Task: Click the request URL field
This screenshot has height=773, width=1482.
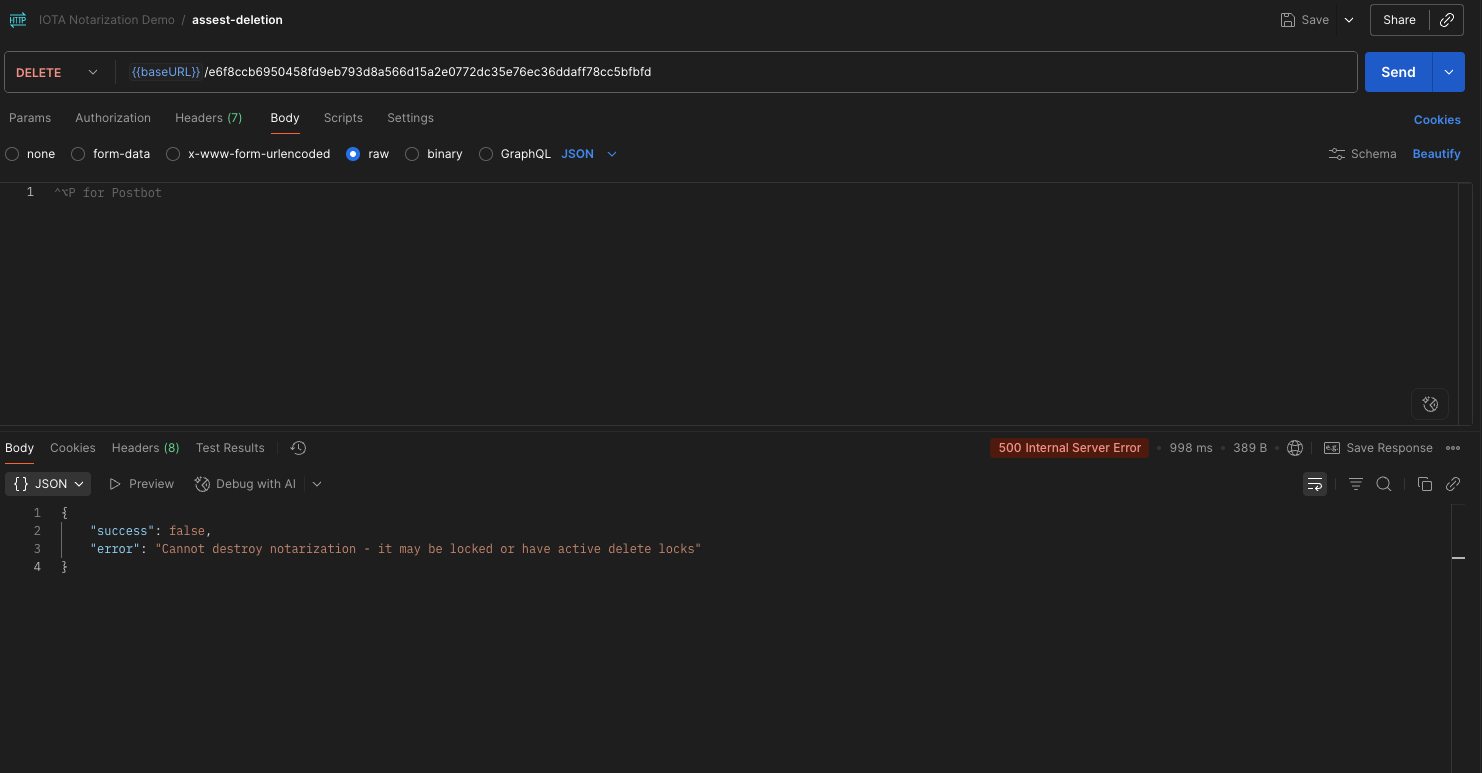Action: 700,71
